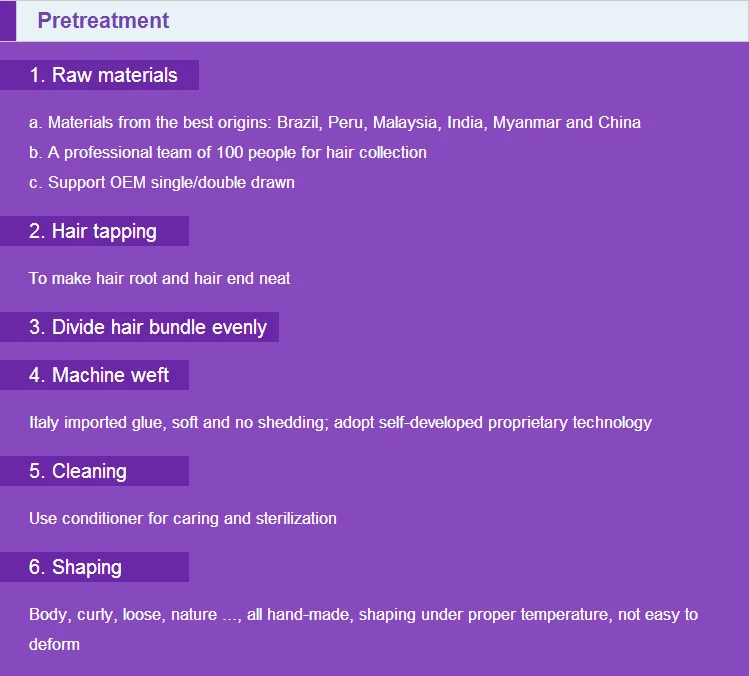Select the '1. Raw materials' heading

[x=103, y=75]
